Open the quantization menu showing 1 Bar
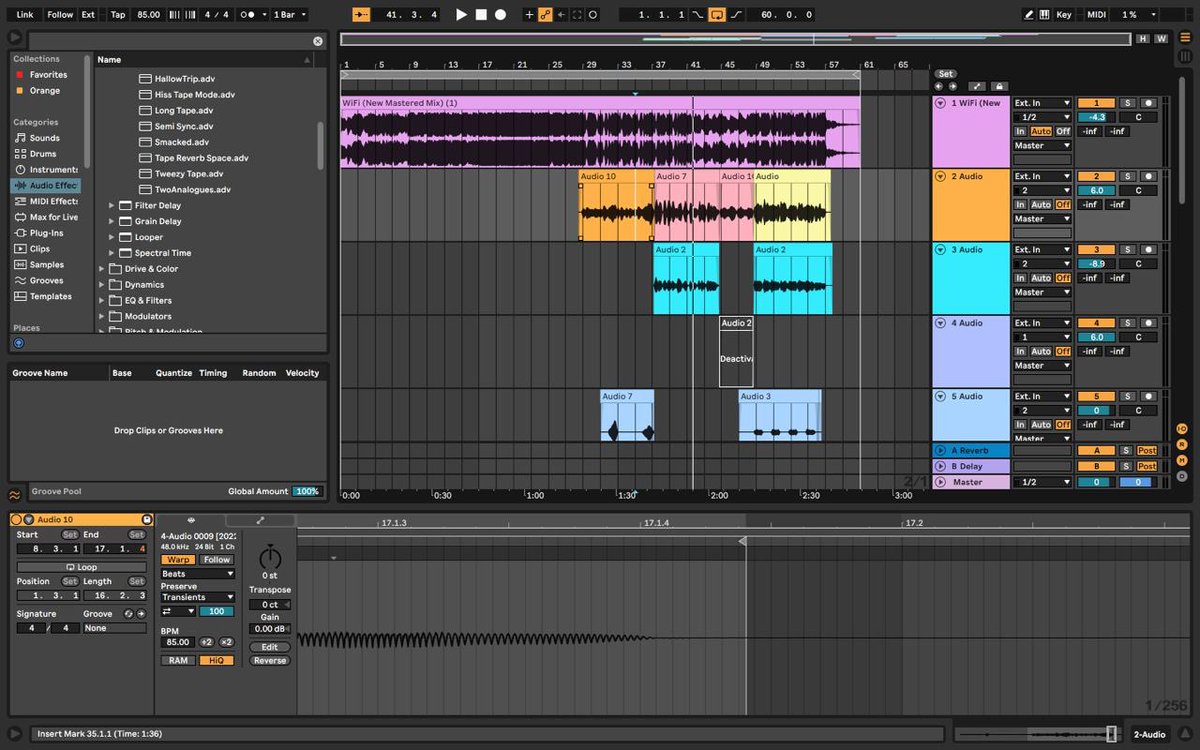 [x=290, y=15]
